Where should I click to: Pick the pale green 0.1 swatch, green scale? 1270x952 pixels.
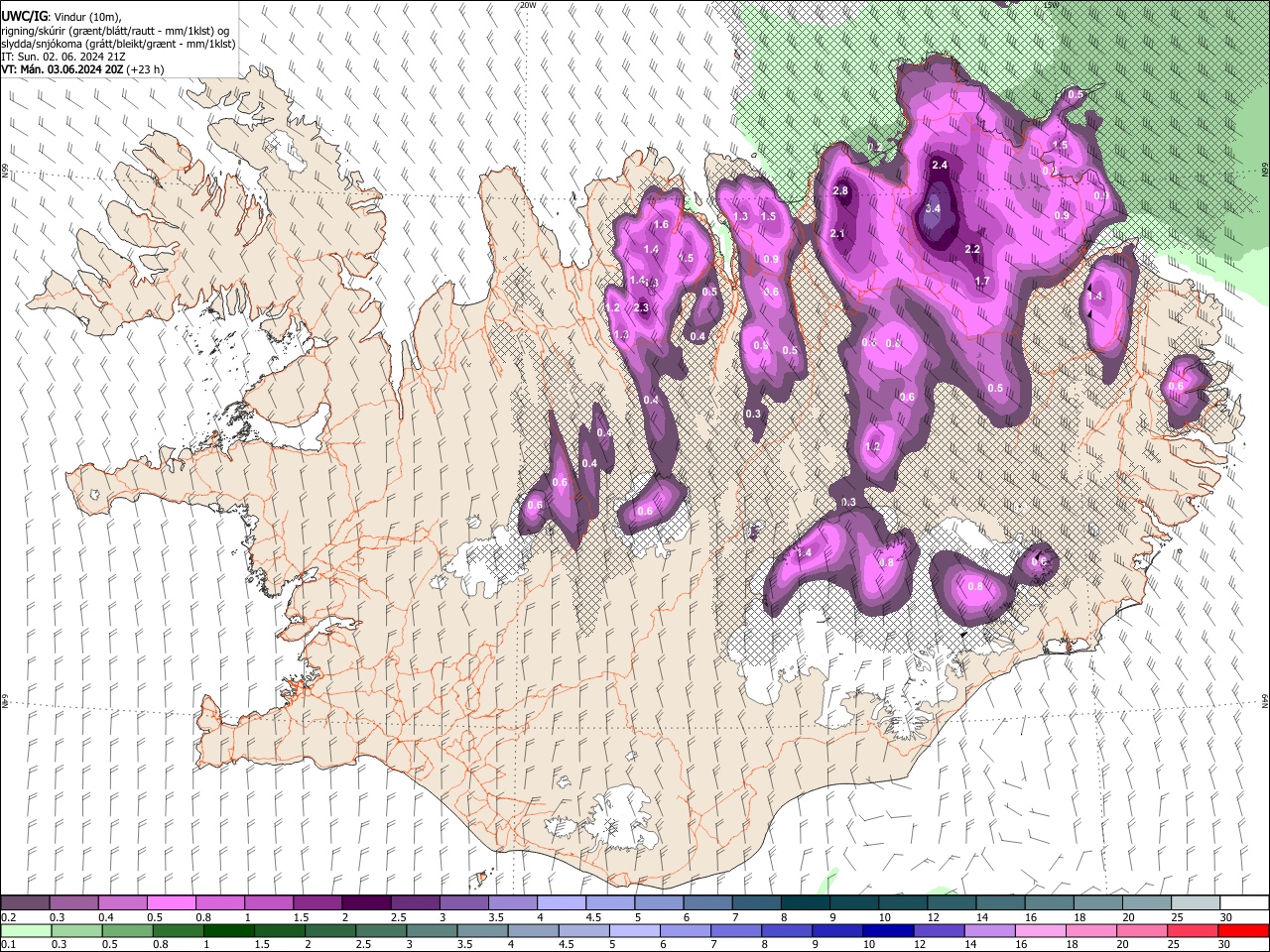[x=25, y=931]
